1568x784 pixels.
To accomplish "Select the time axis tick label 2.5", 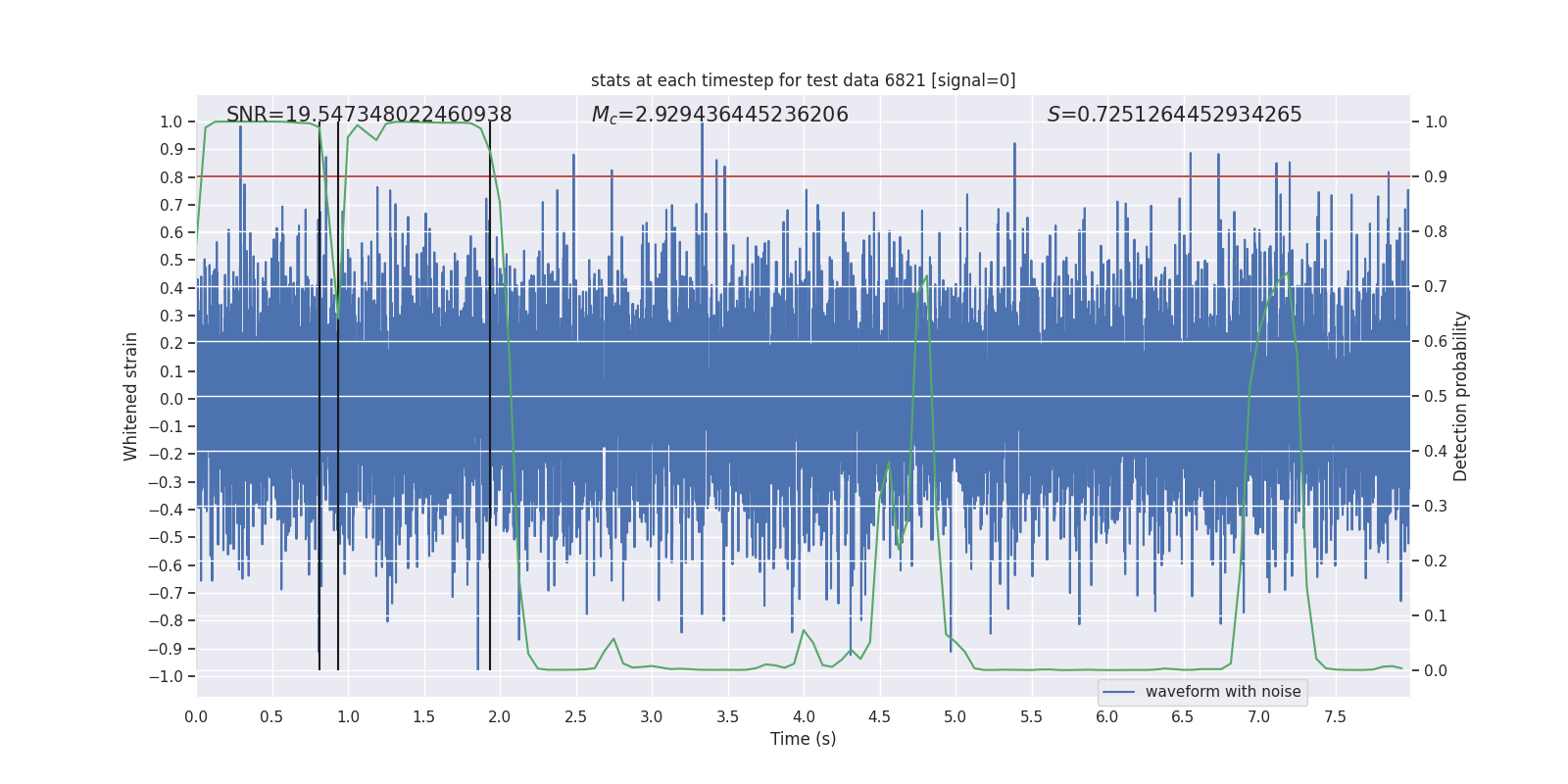I will point(575,717).
